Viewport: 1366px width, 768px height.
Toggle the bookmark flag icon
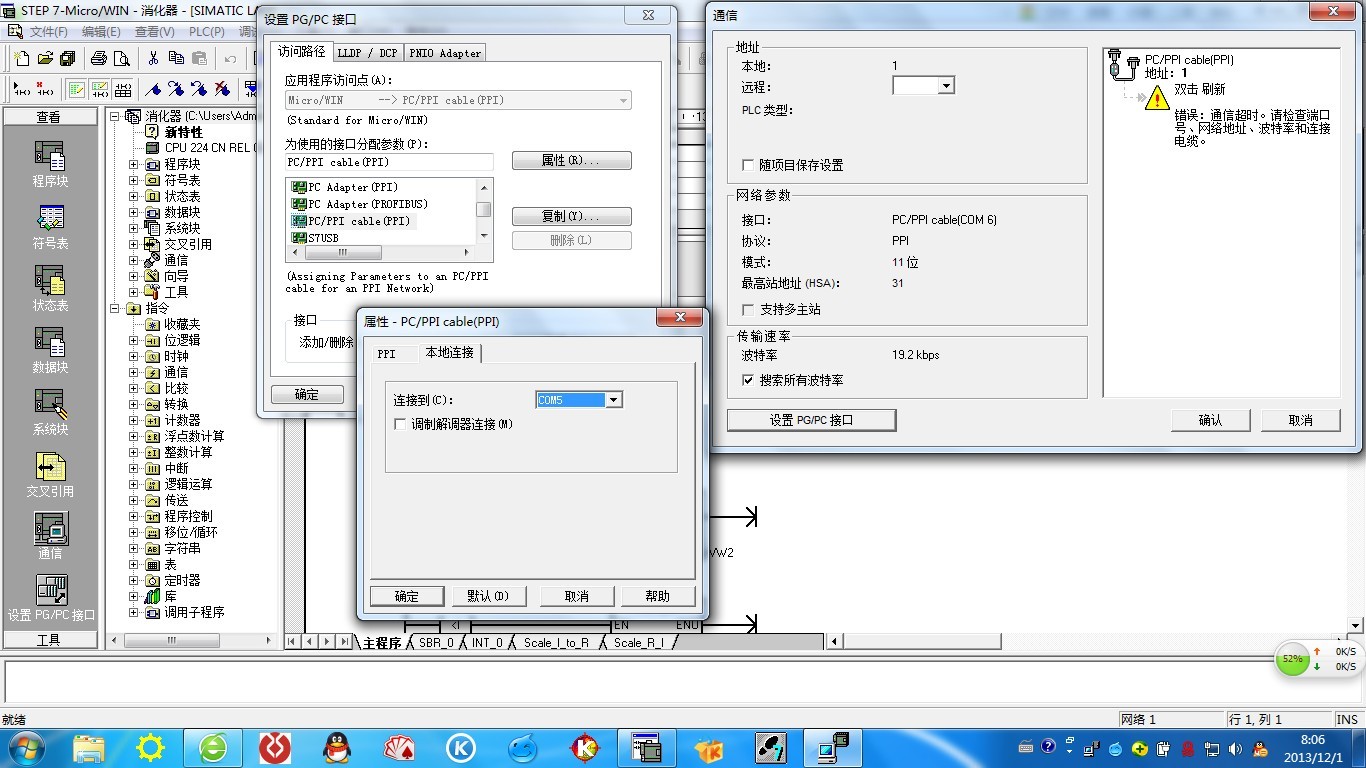154,89
